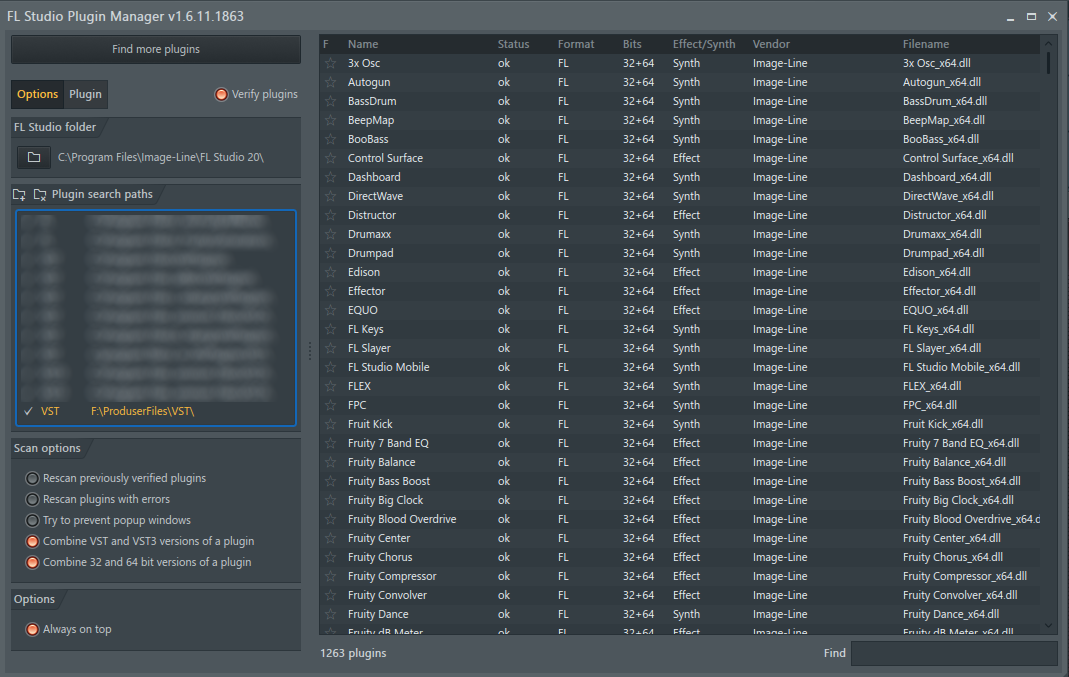Select the Fruity Chorus plugin row

pos(680,558)
